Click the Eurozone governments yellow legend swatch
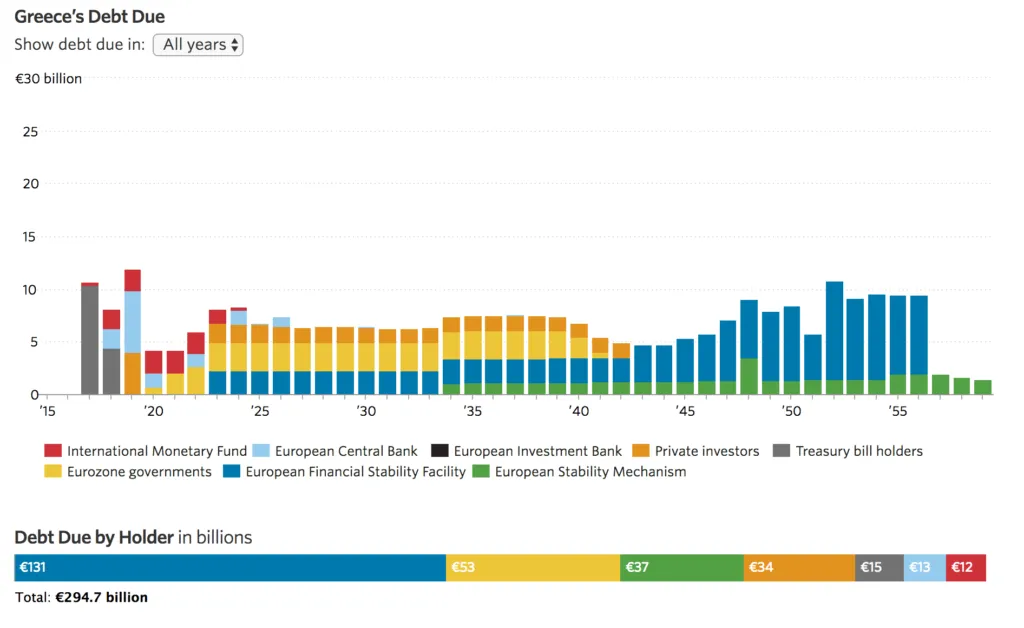 click(53, 471)
